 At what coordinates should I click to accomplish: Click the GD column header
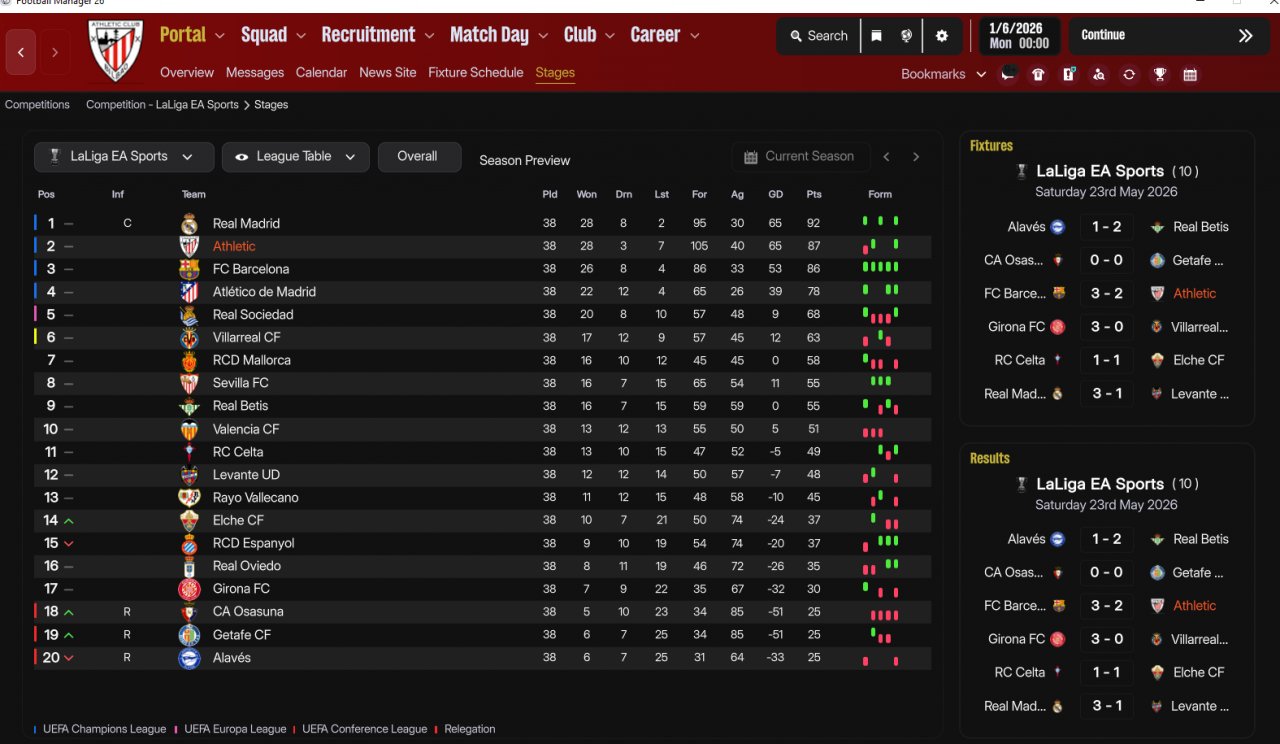(x=776, y=194)
